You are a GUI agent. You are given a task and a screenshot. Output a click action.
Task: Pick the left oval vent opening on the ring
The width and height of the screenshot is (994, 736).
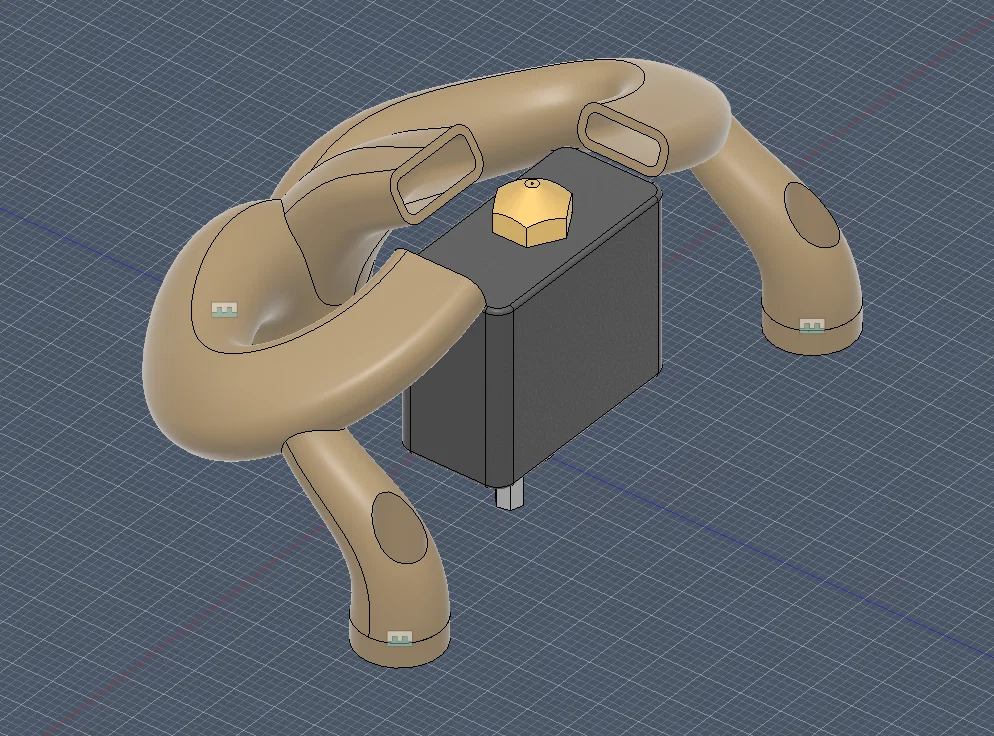[435, 174]
